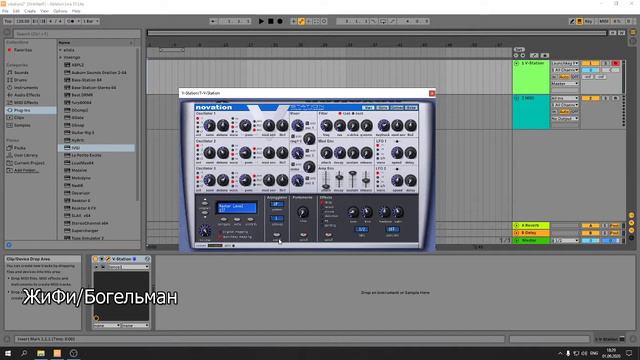Screen dimensions: 640x360
Task: Expand the first folder in plug-in list
Action: [x=60, y=50]
